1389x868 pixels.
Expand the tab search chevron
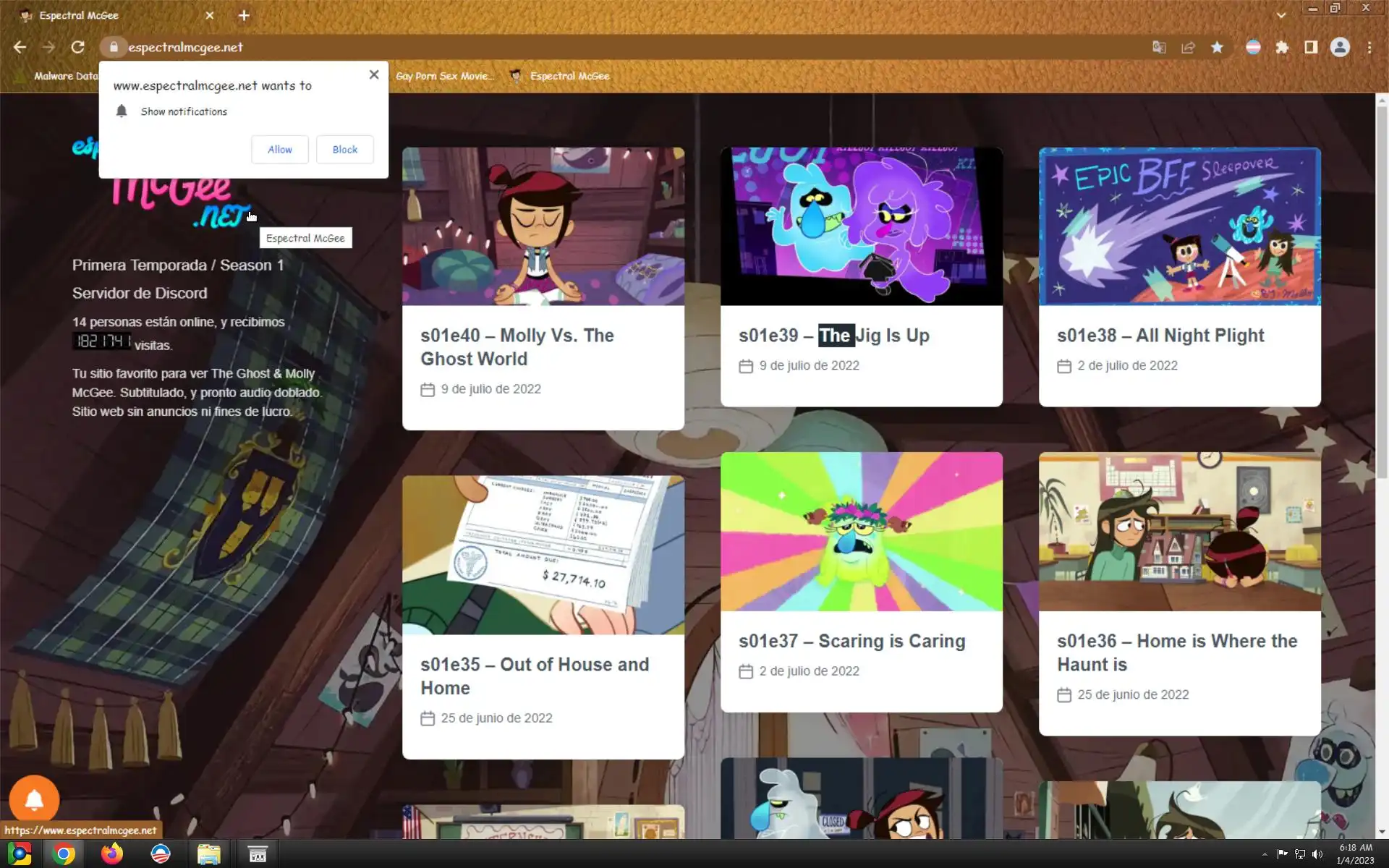(1281, 15)
